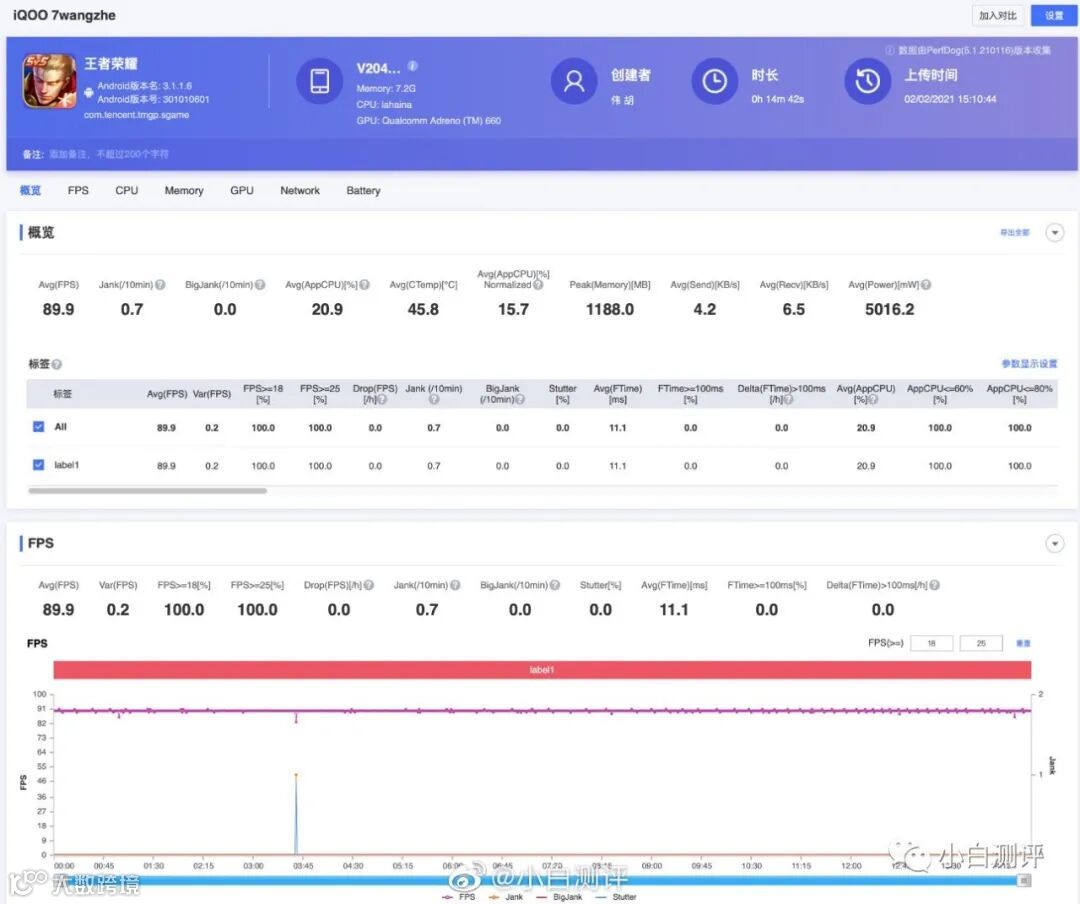Screen dimensions: 1080x904
Task: Click help icon next to Avg(AppCPU)[%] in overview
Action: pyautogui.click(x=364, y=285)
